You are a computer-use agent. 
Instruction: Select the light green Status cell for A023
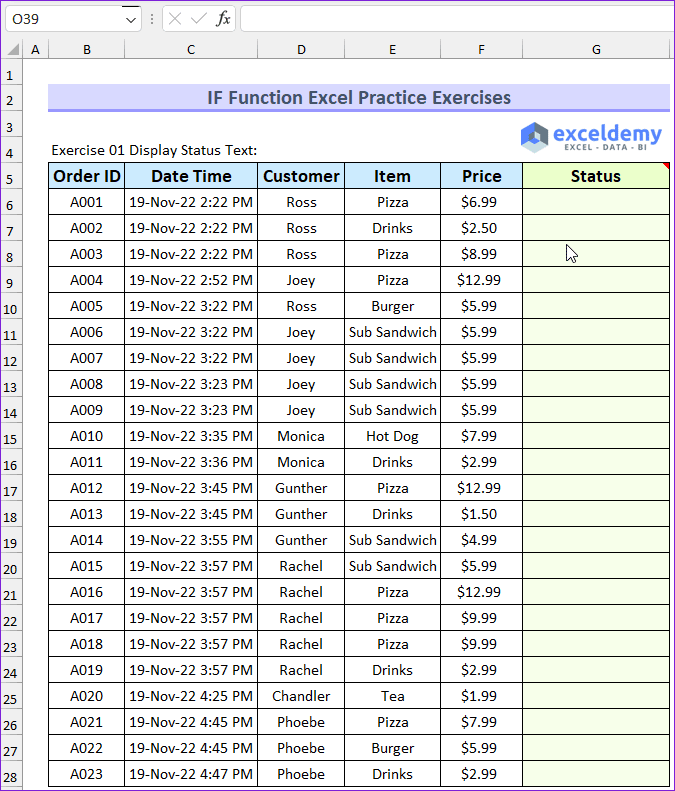click(596, 774)
